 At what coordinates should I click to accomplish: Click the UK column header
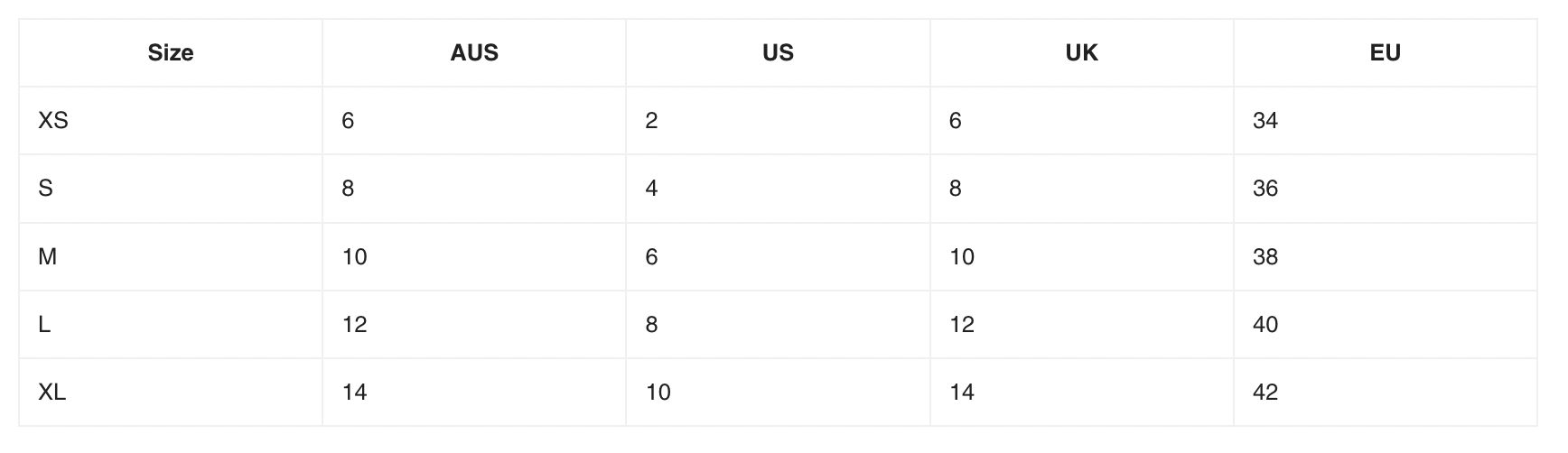(x=1081, y=53)
